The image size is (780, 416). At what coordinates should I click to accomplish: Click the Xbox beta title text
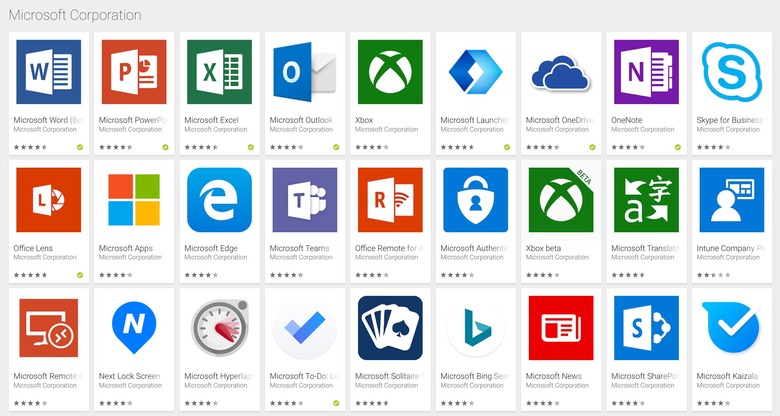(543, 248)
